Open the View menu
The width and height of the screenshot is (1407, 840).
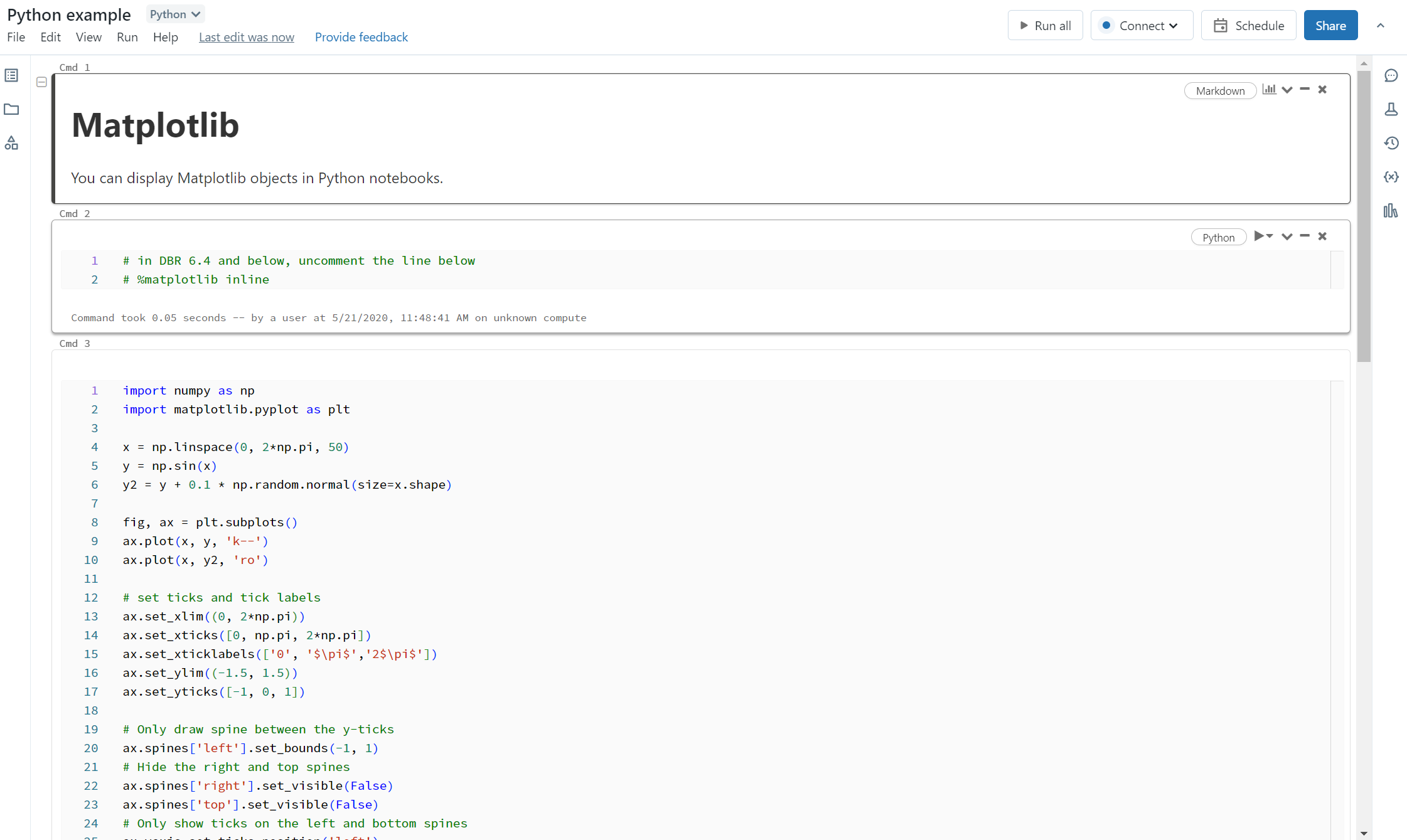[x=88, y=37]
